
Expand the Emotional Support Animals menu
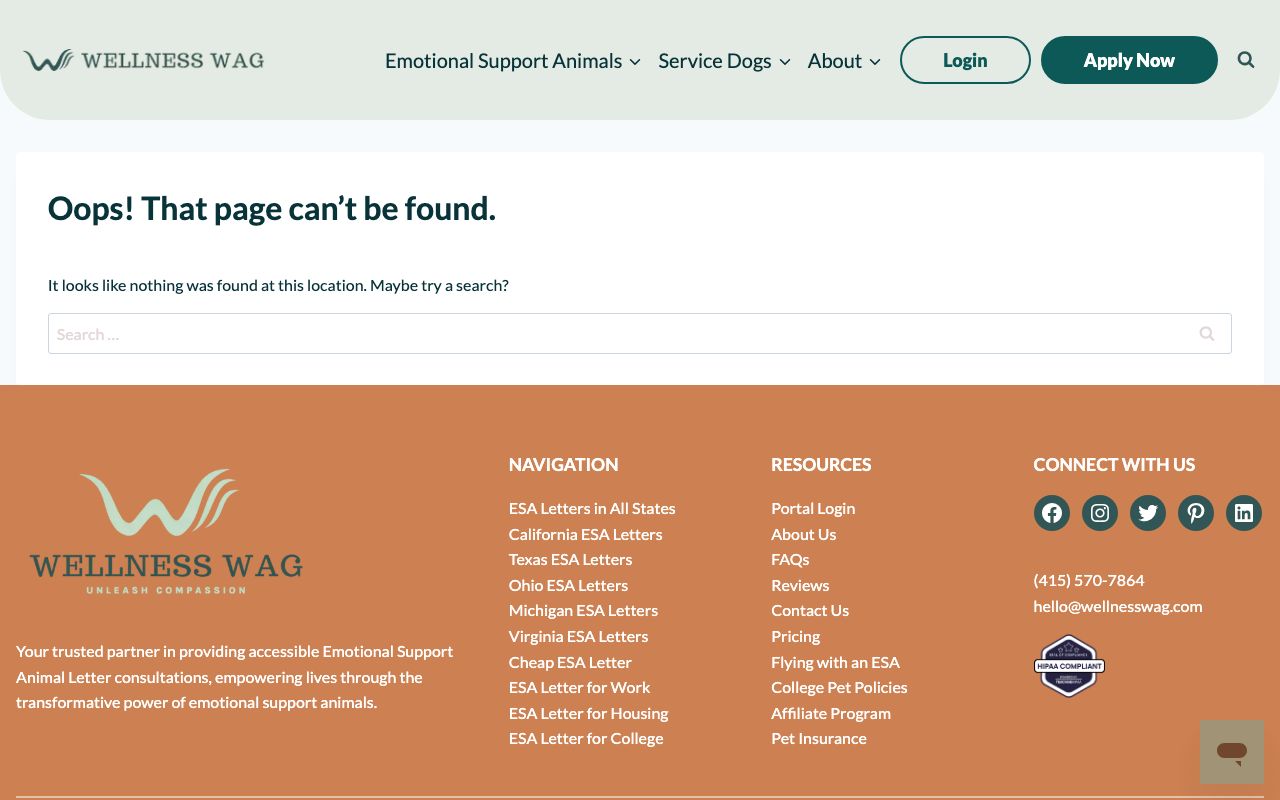pos(512,61)
